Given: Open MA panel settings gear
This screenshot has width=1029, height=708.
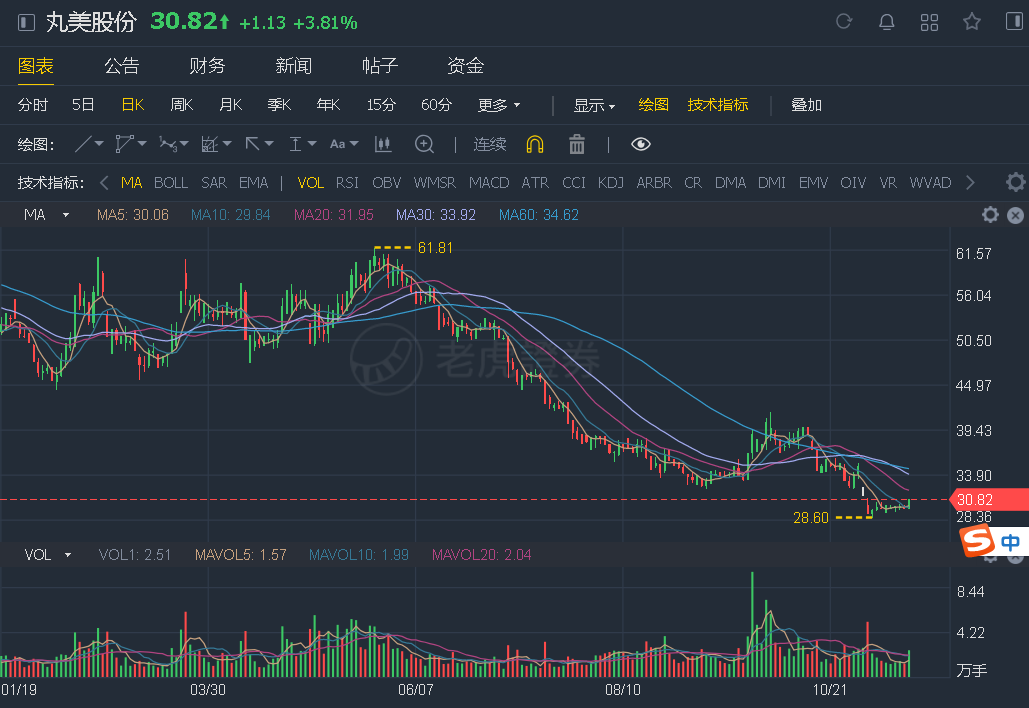Looking at the screenshot, I should point(990,215).
